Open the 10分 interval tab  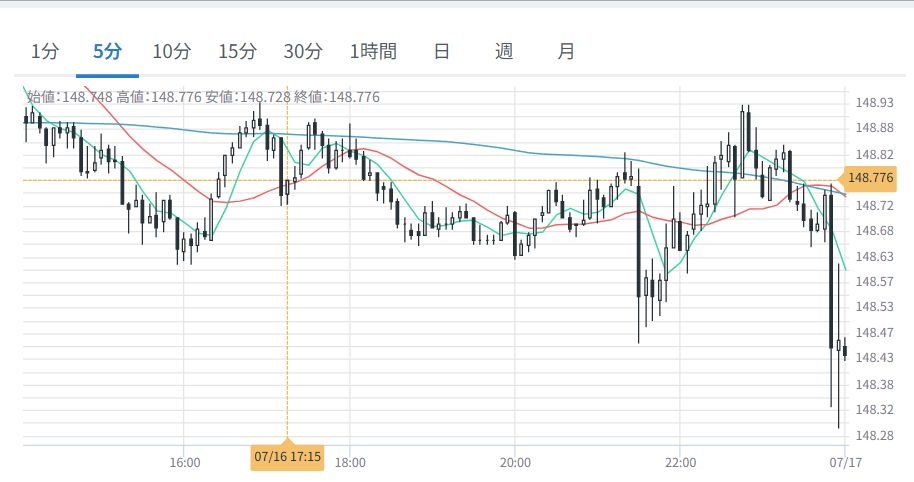[171, 51]
